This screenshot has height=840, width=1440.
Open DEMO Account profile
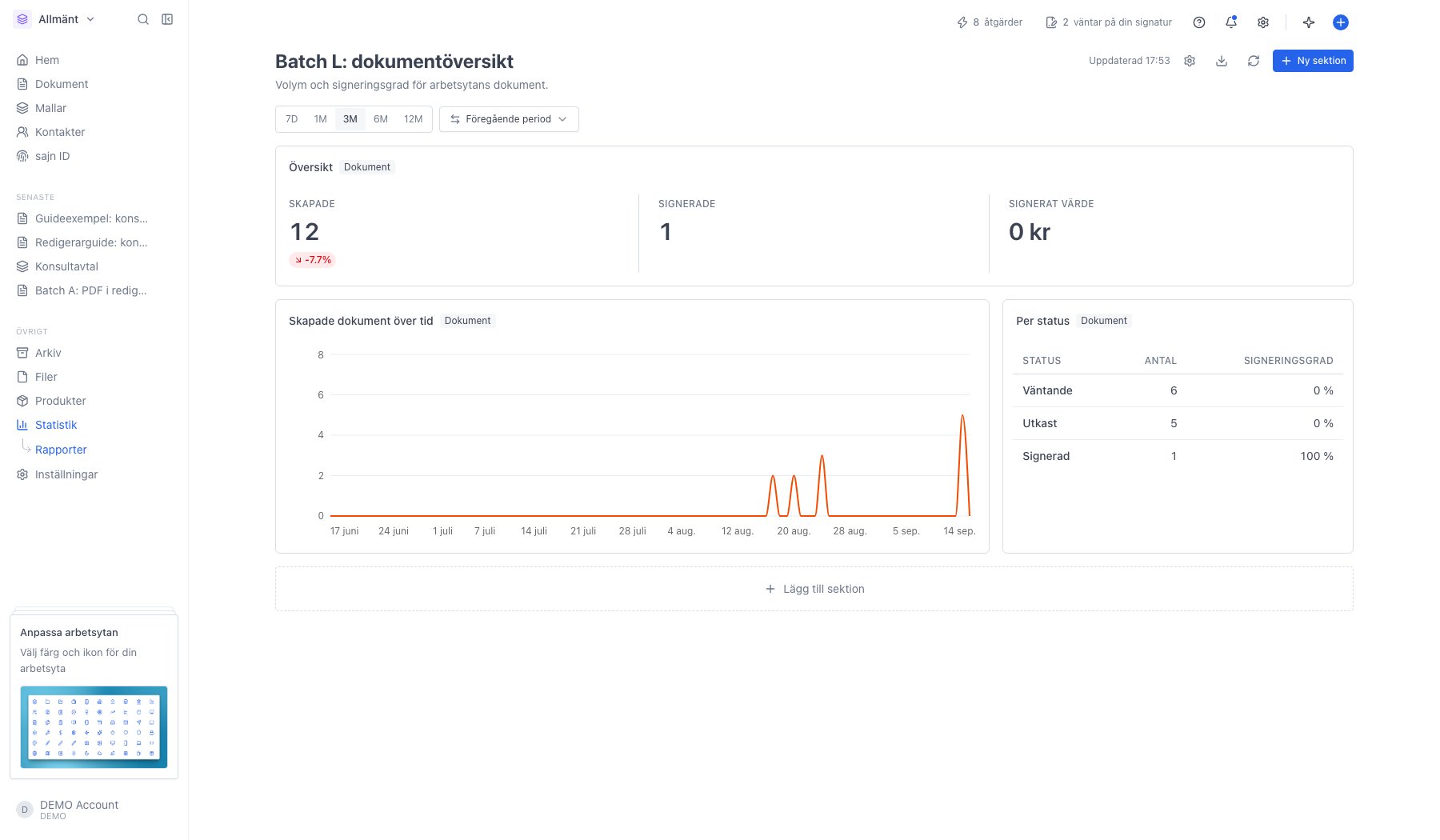click(x=94, y=810)
